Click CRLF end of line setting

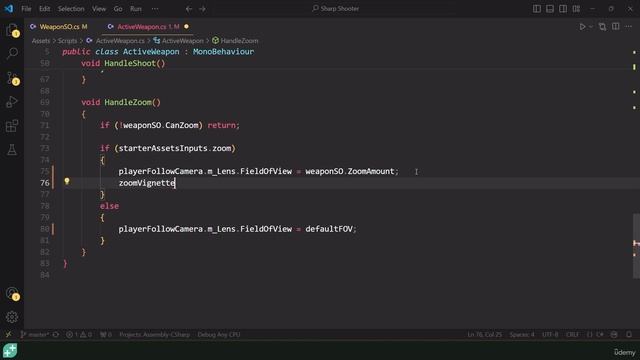(572, 335)
